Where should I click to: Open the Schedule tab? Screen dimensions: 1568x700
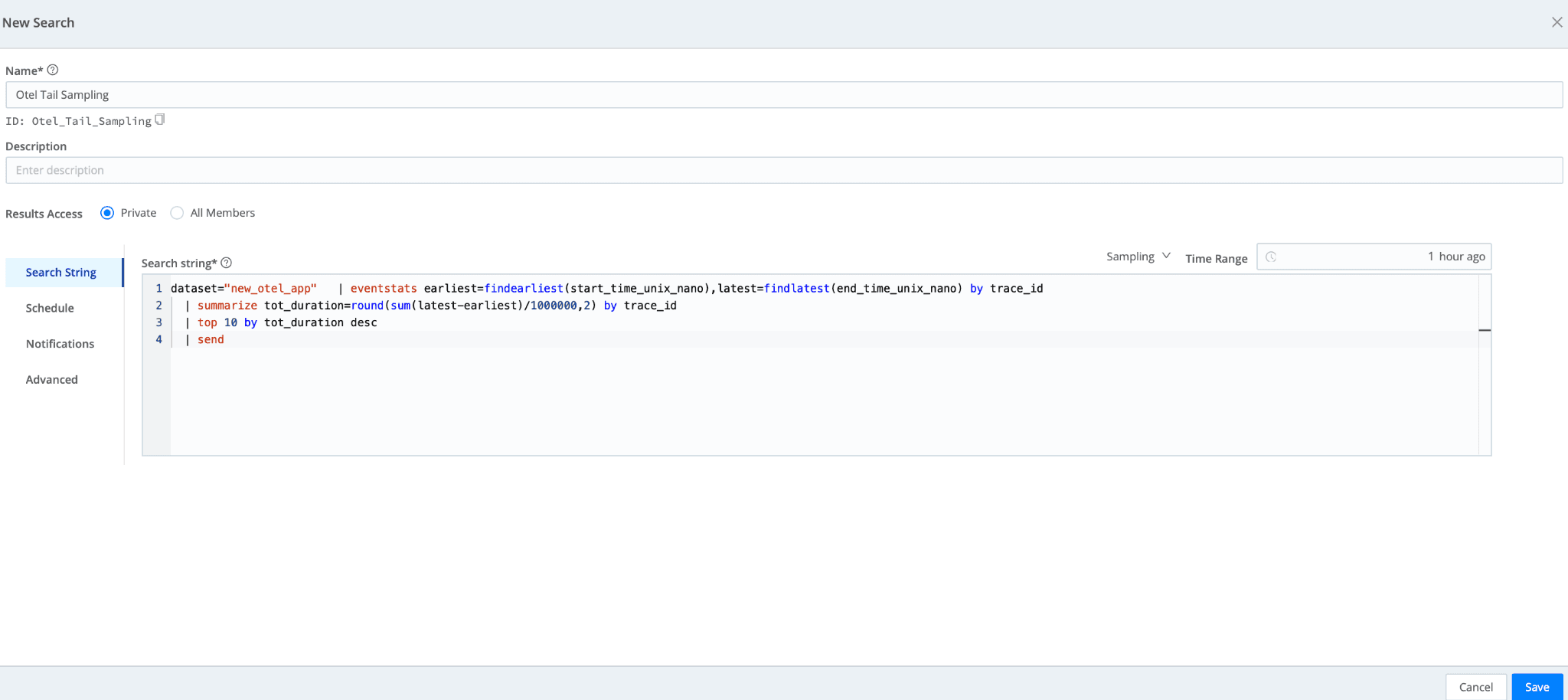(x=50, y=308)
